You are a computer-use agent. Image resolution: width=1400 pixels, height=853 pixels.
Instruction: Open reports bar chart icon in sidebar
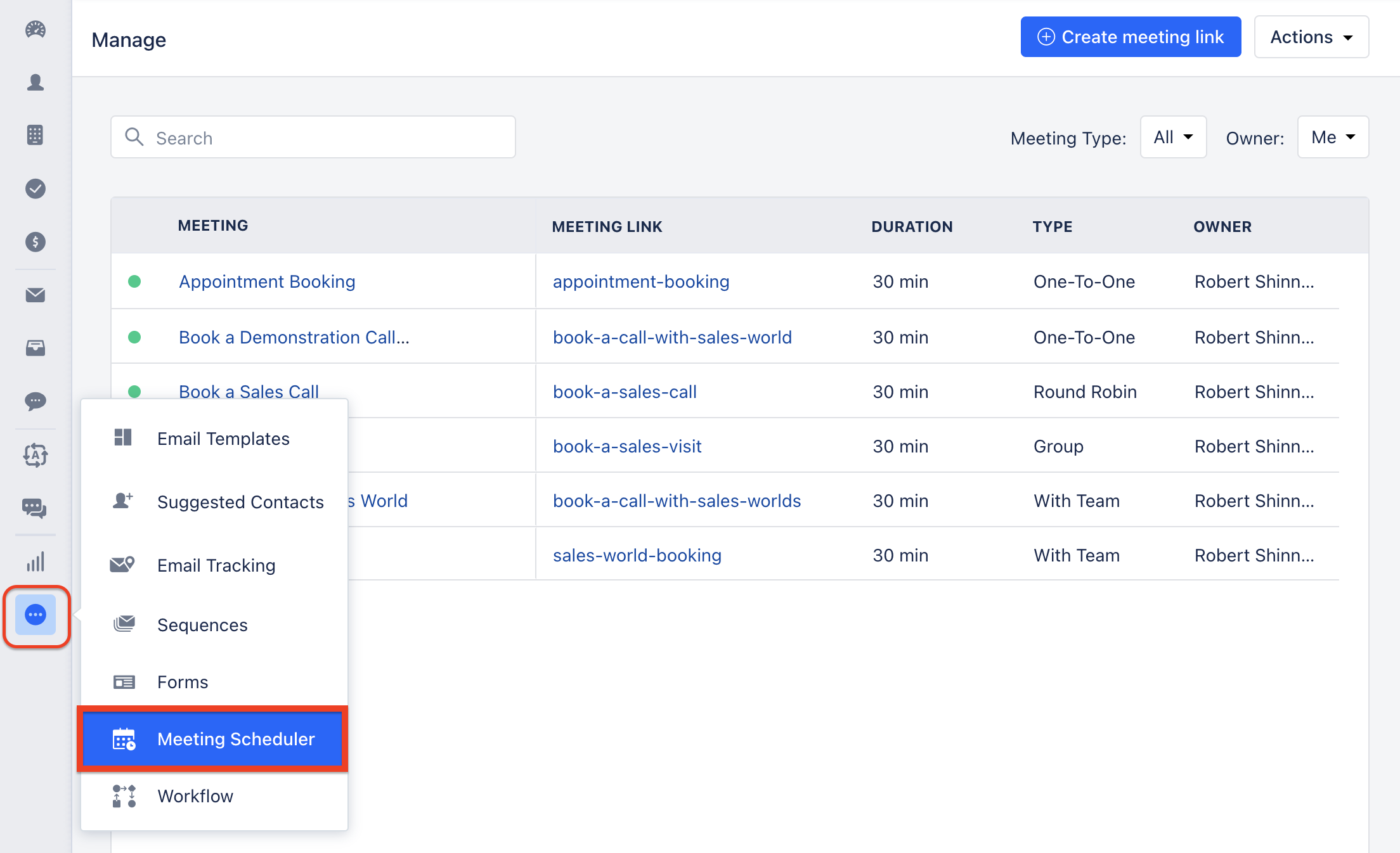point(36,561)
